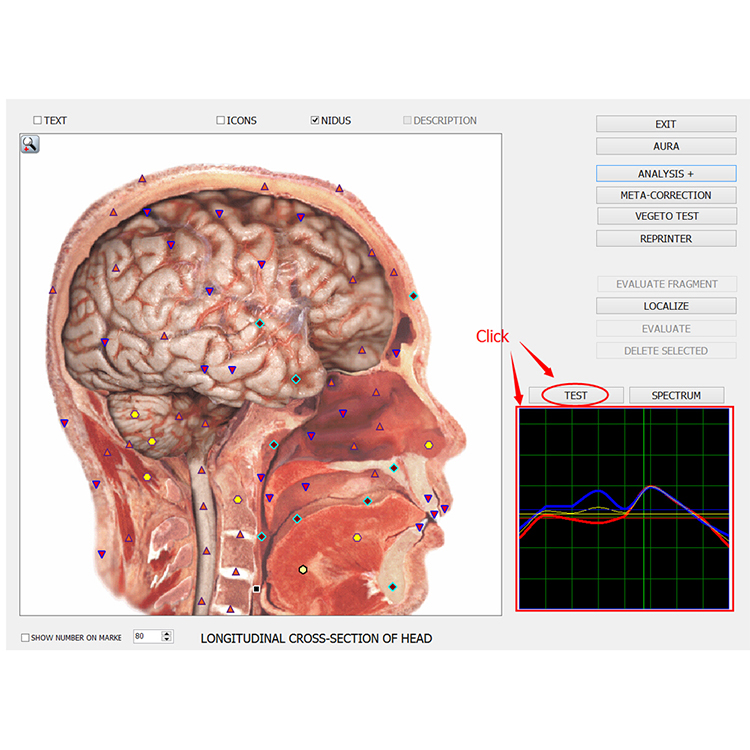Click the ANALYSIS + button
750x750 pixels.
pyautogui.click(x=666, y=174)
